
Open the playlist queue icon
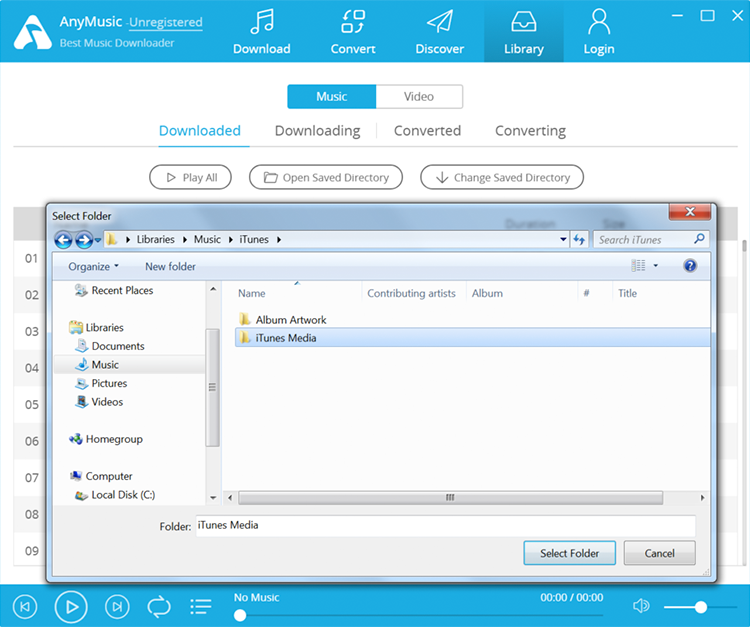point(201,606)
